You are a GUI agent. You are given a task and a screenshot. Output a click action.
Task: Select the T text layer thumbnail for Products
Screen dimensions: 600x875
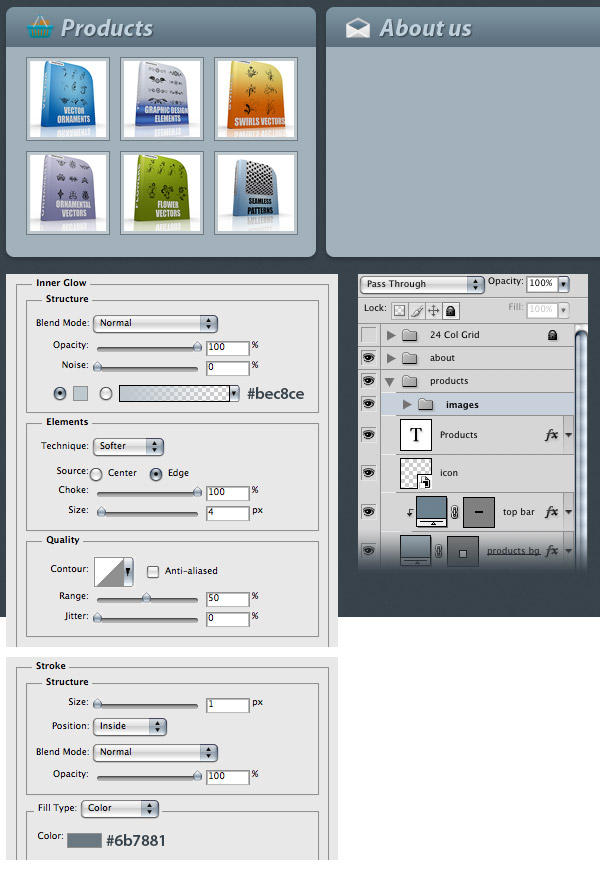click(416, 435)
